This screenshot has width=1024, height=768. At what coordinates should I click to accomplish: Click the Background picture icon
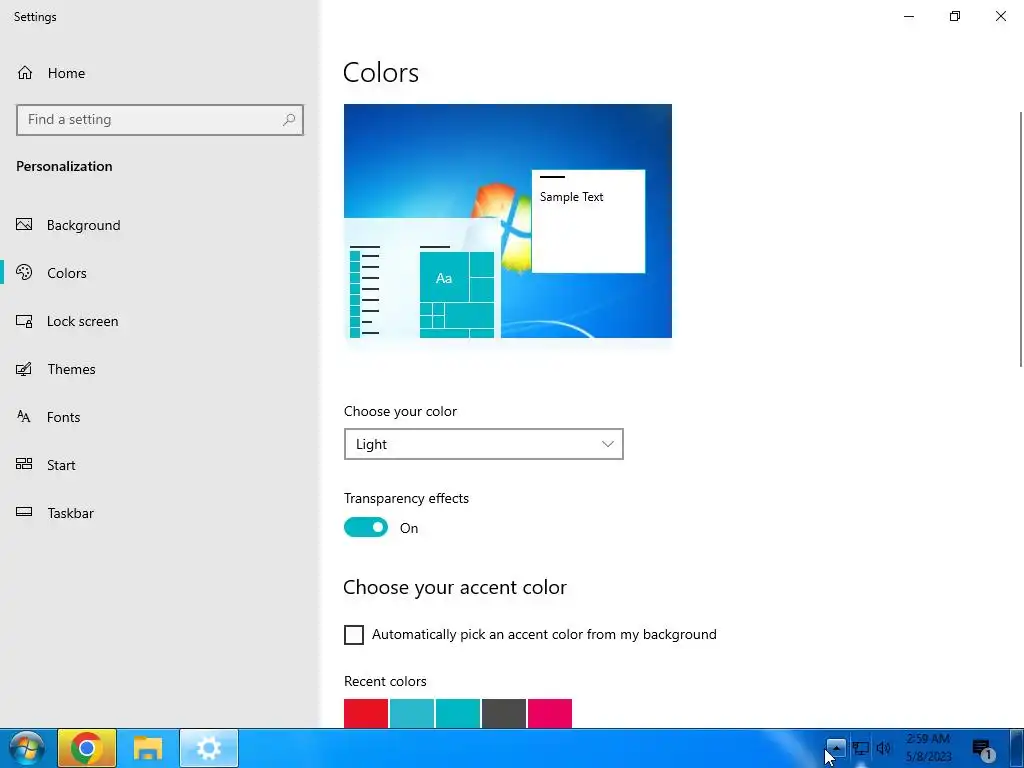(x=24, y=225)
